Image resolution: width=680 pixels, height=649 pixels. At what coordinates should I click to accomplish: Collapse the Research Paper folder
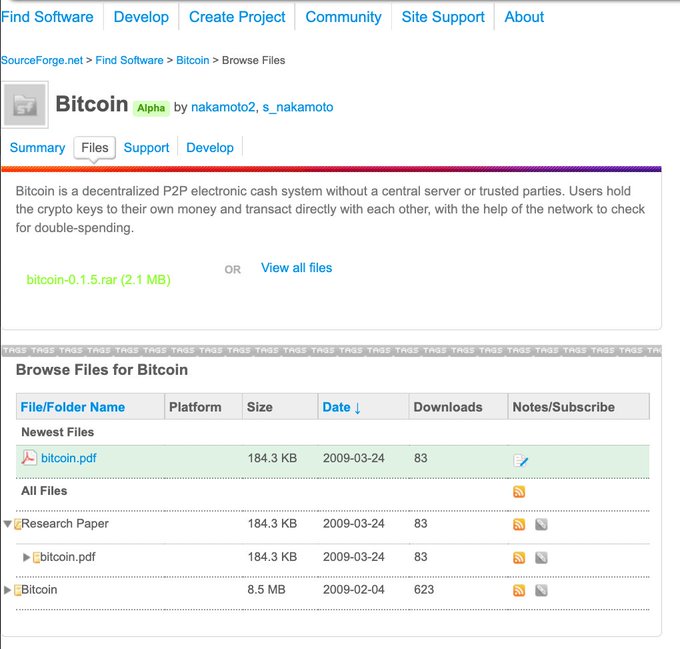pos(7,524)
